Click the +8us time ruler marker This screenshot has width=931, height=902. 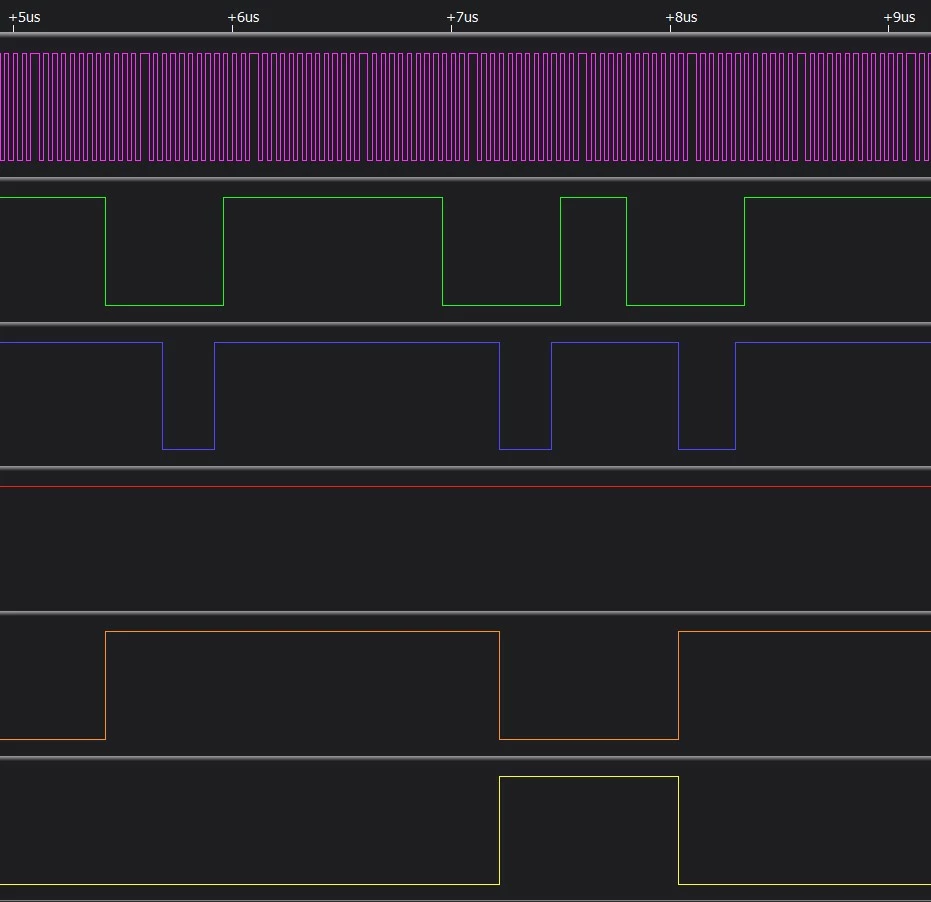point(681,17)
